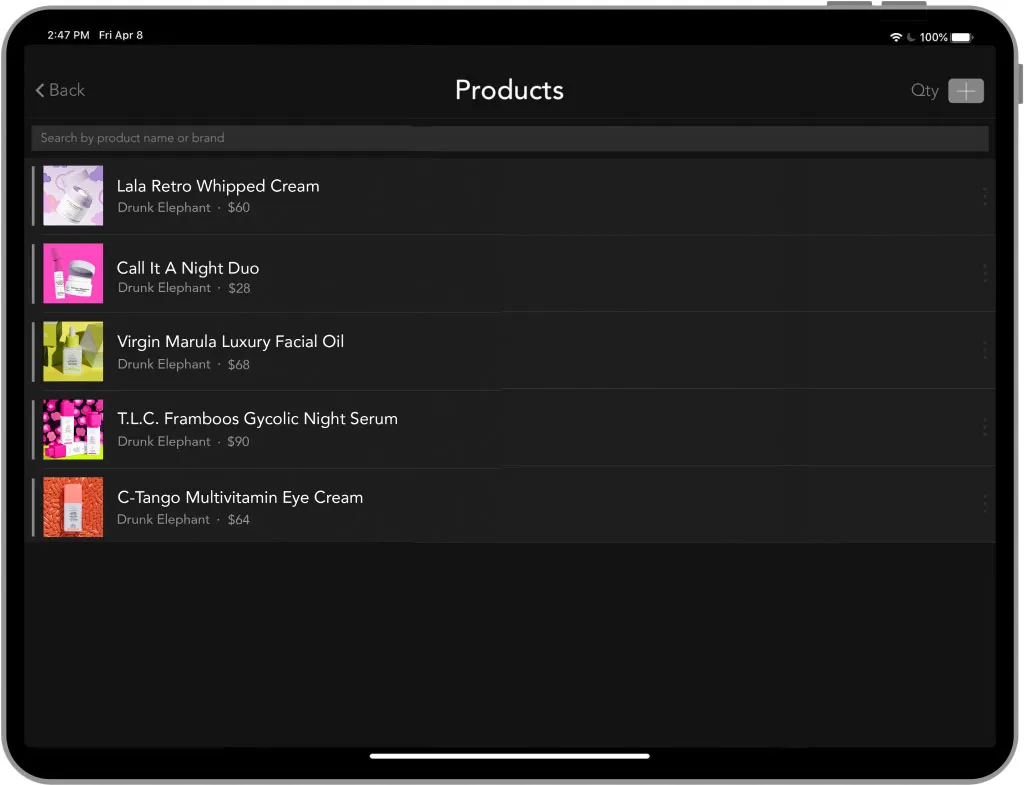This screenshot has width=1024, height=785.
Task: Tap the Wi-Fi icon in the status bar
Action: (x=897, y=36)
